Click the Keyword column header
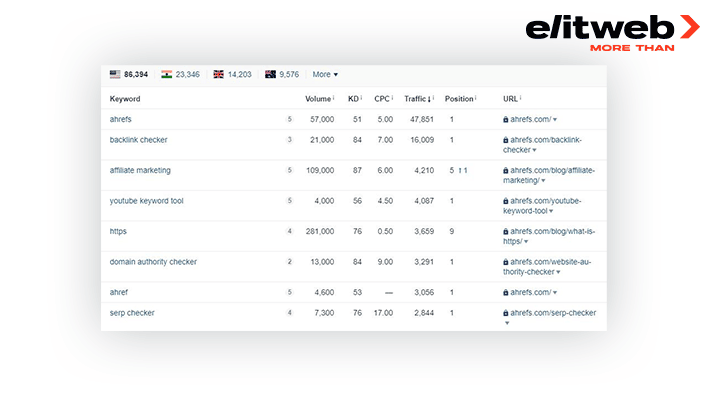This screenshot has height=396, width=708. [x=125, y=99]
